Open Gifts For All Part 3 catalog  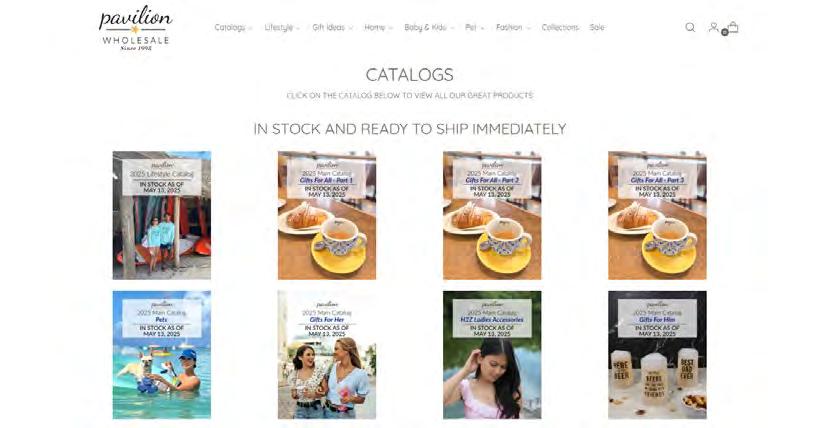(657, 215)
